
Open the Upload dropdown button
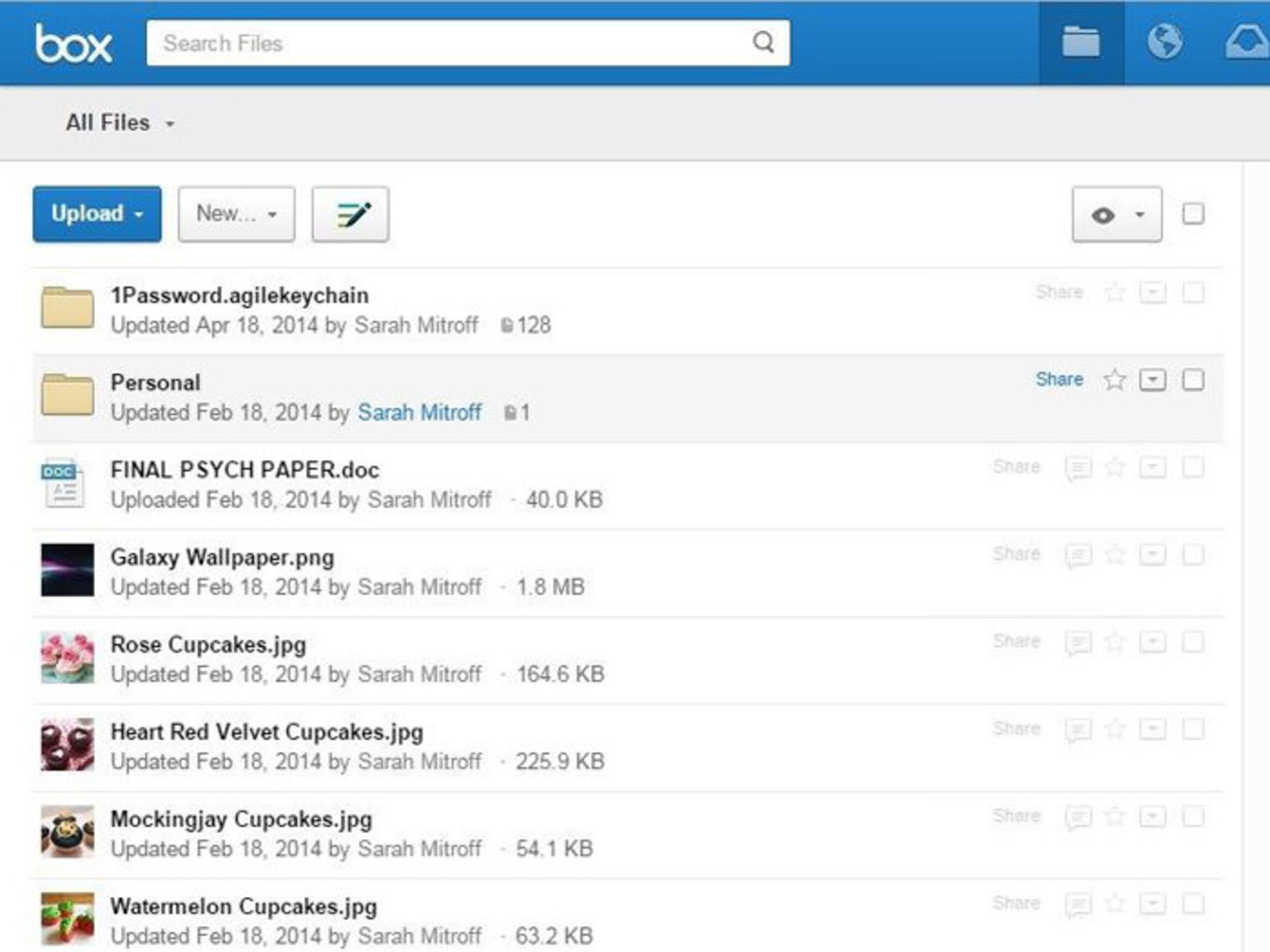[x=97, y=214]
